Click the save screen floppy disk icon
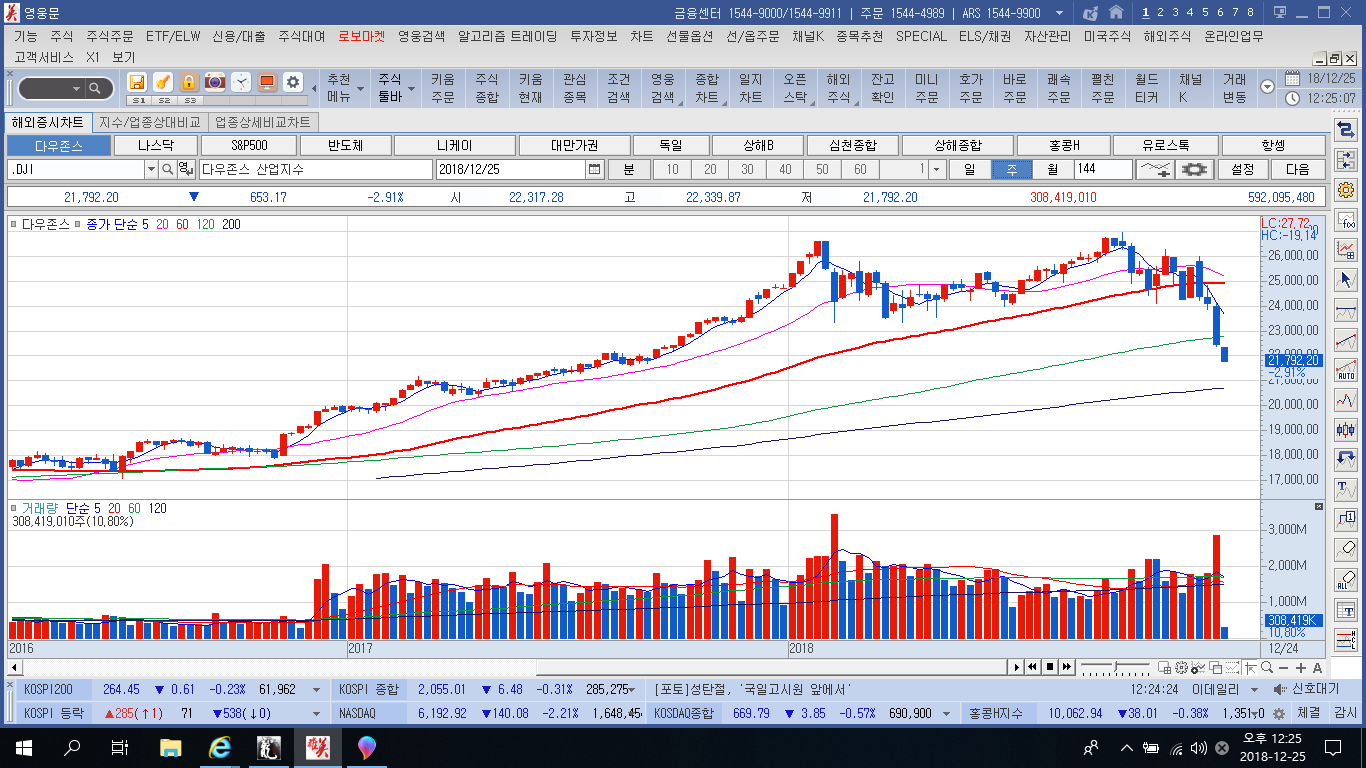 click(x=137, y=82)
